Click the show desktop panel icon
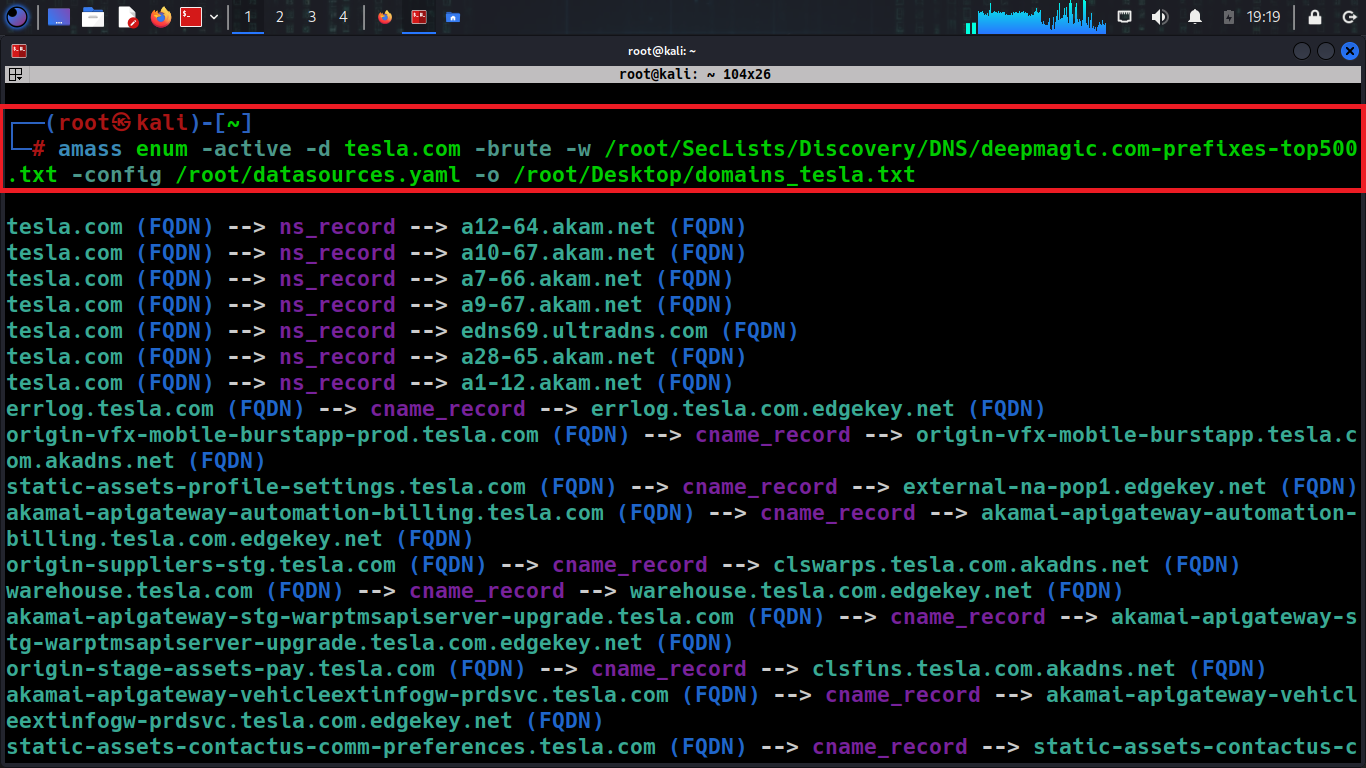Image resolution: width=1366 pixels, height=768 pixels. point(59,17)
